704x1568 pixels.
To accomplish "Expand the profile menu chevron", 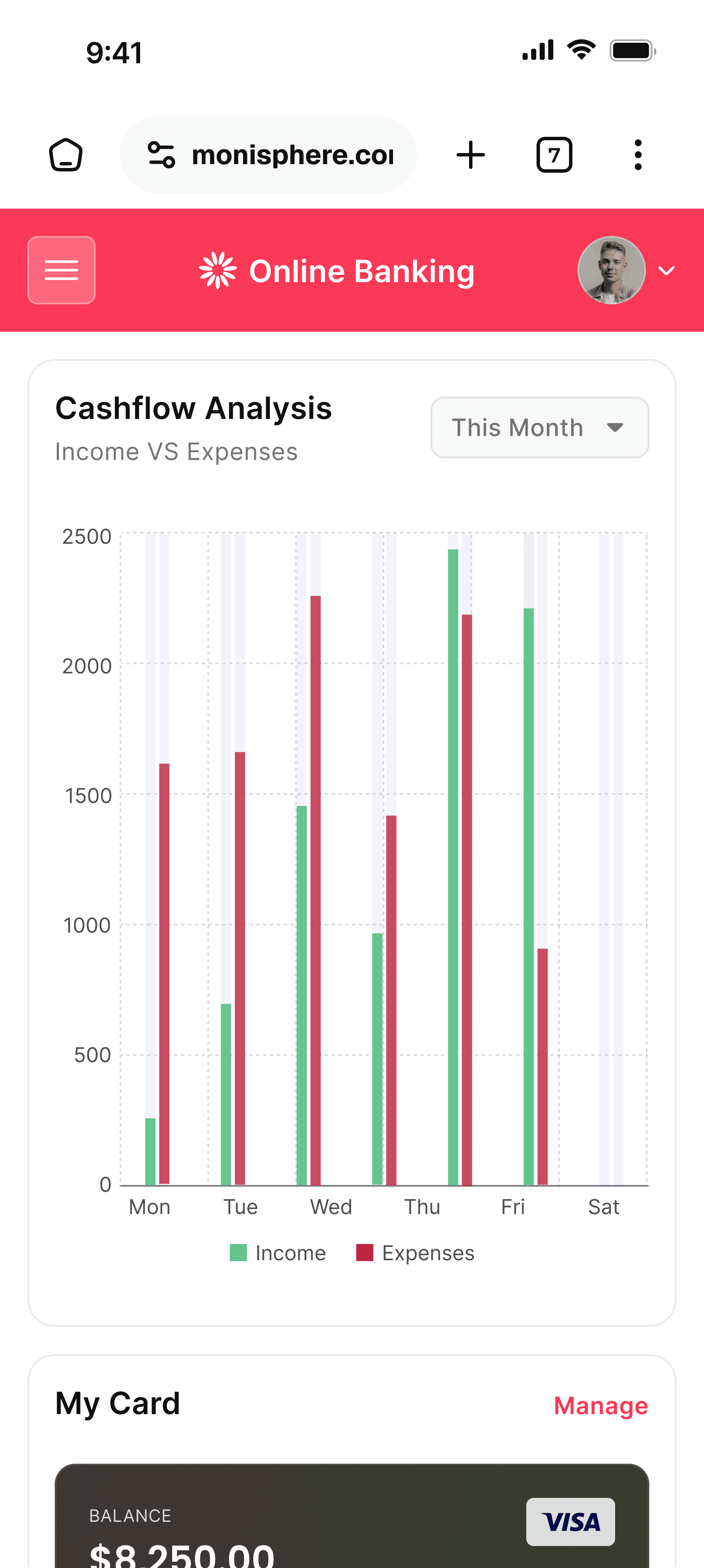I will click(x=667, y=270).
